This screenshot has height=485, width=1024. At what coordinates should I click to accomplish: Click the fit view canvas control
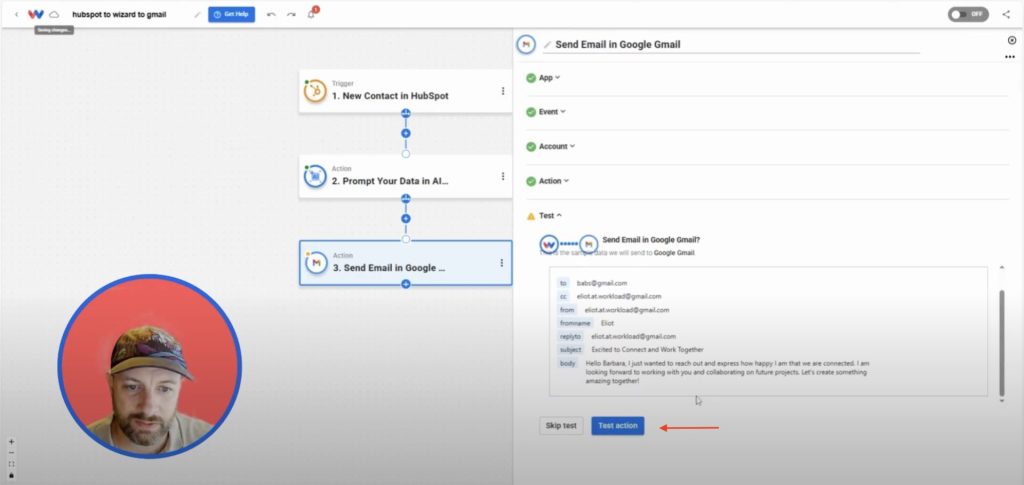[x=11, y=464]
